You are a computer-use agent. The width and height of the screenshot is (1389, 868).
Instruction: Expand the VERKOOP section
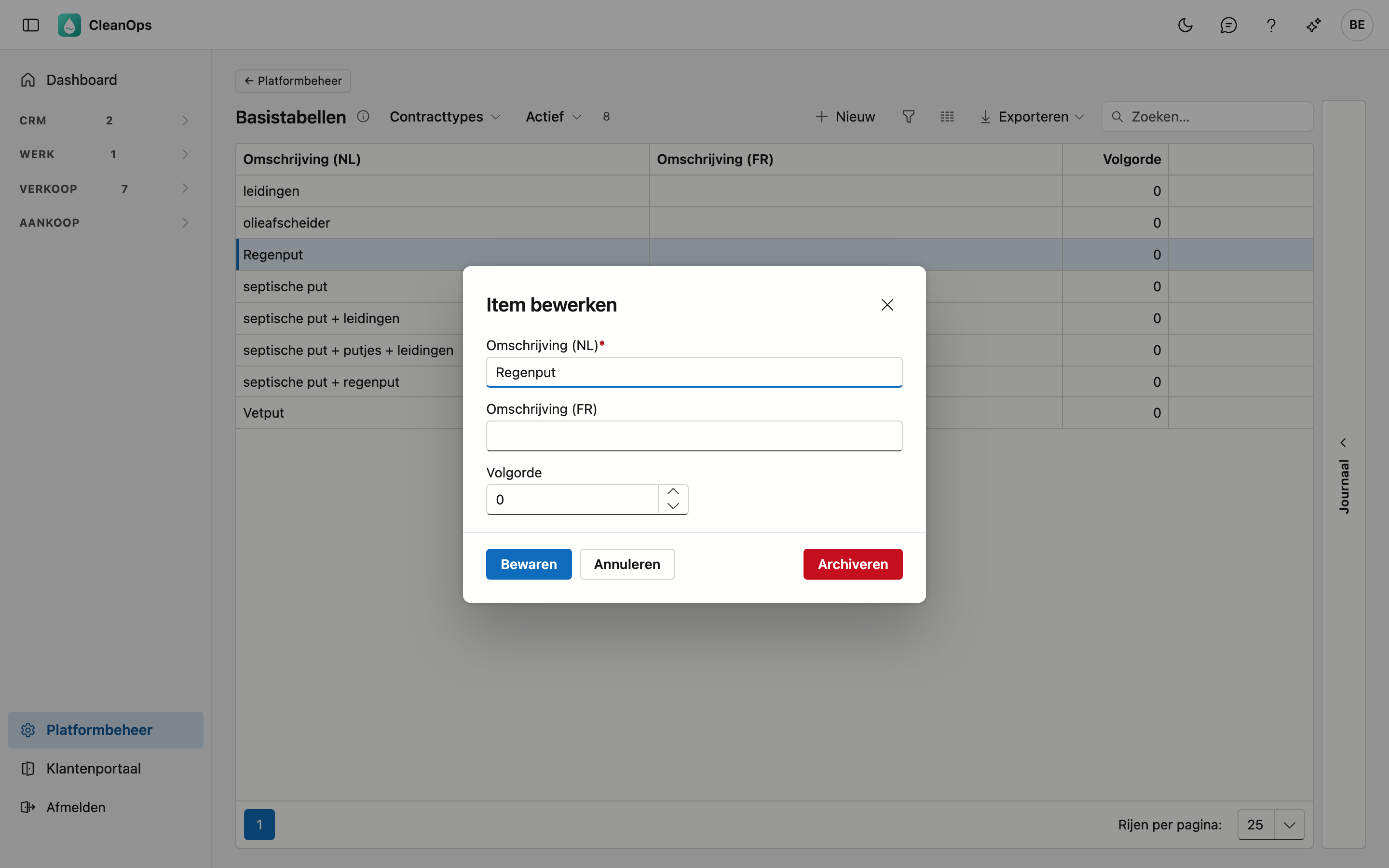[105, 188]
